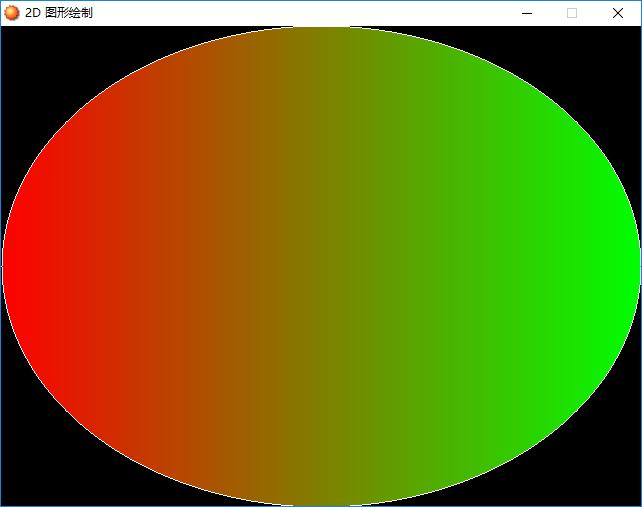Close the 2D 图形绘制 window

[x=618, y=14]
